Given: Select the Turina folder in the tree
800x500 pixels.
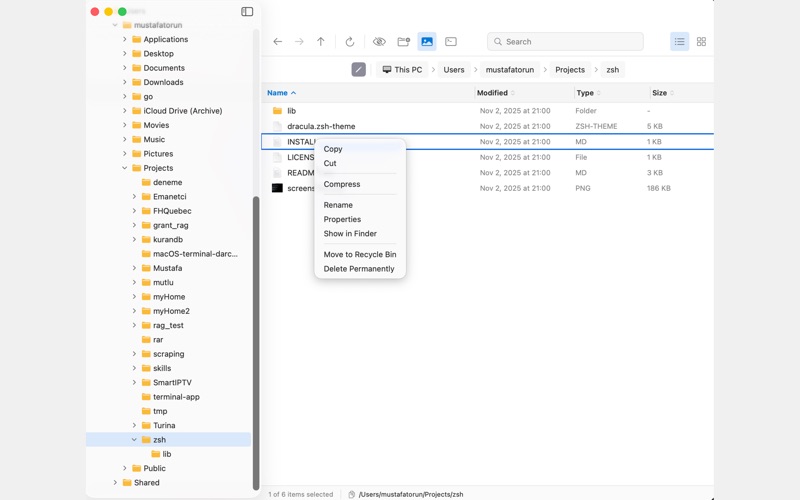Looking at the screenshot, I should pos(164,425).
